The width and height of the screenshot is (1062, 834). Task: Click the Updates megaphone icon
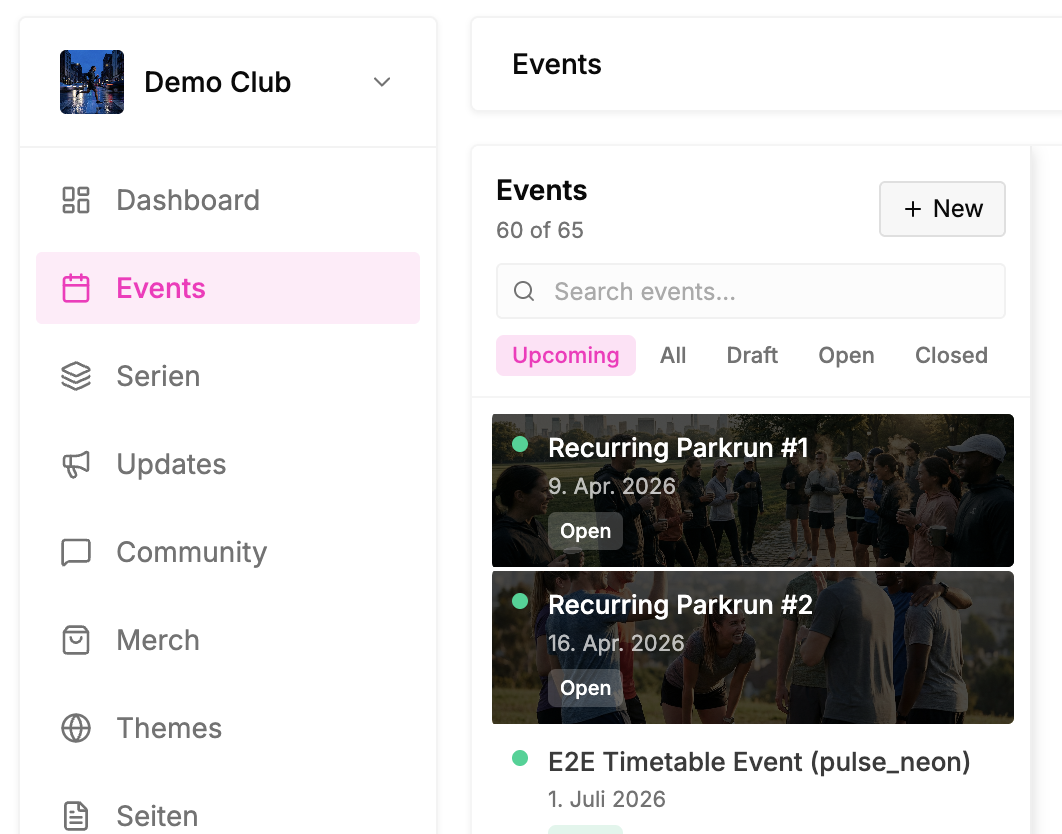[76, 464]
